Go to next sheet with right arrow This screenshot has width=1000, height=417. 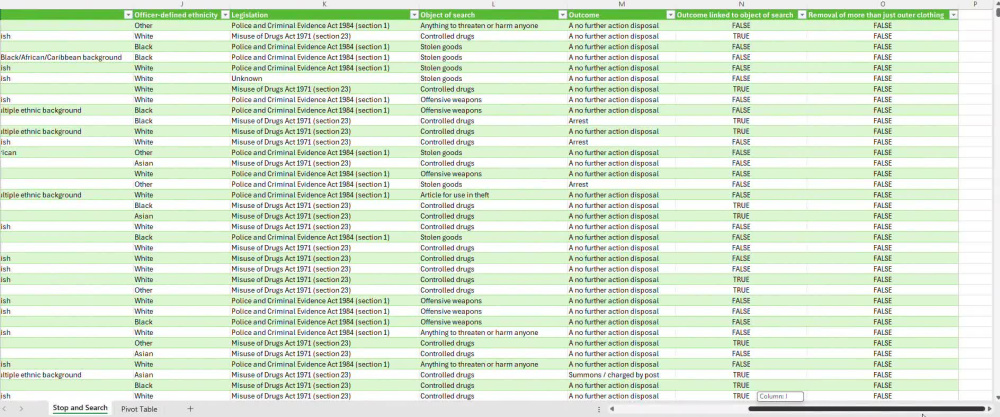[21, 409]
